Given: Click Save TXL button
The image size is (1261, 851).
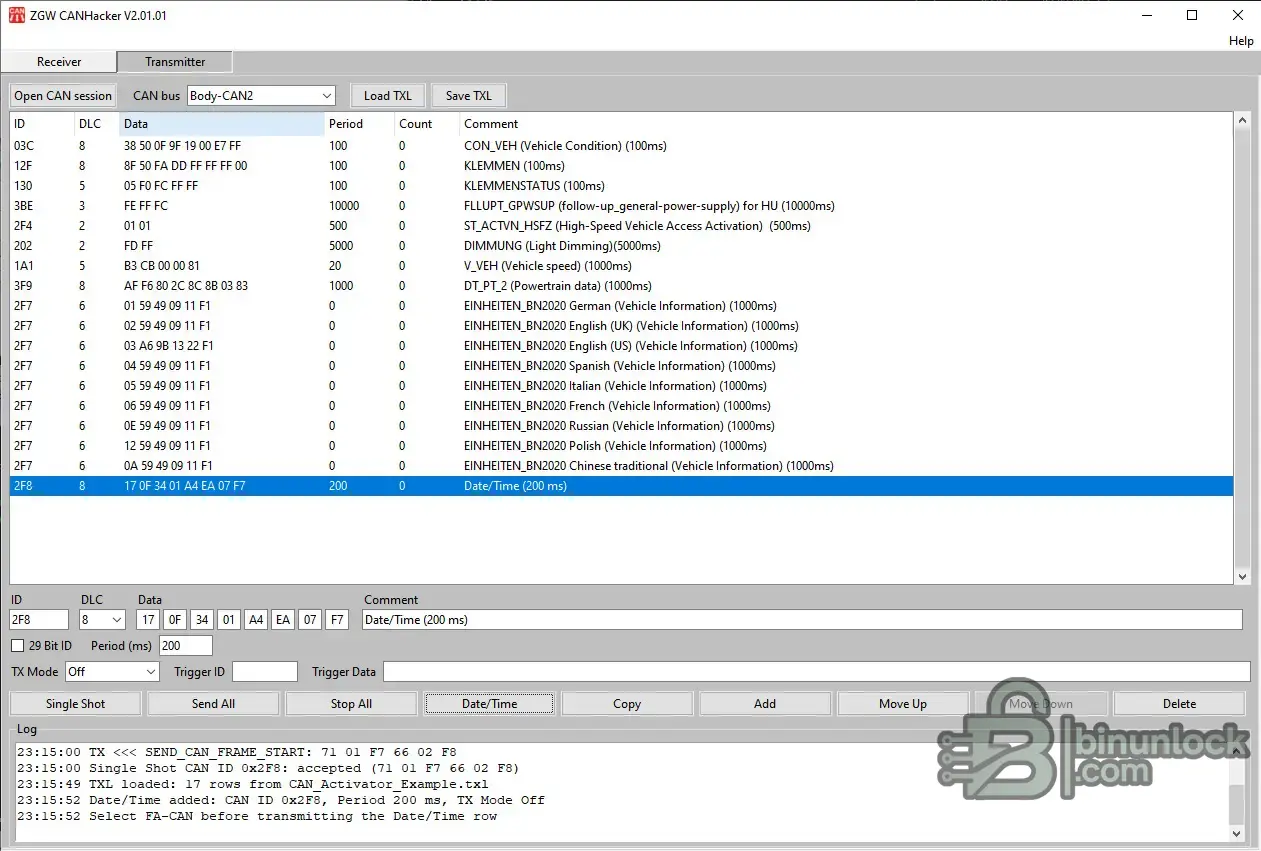Looking at the screenshot, I should pos(469,96).
